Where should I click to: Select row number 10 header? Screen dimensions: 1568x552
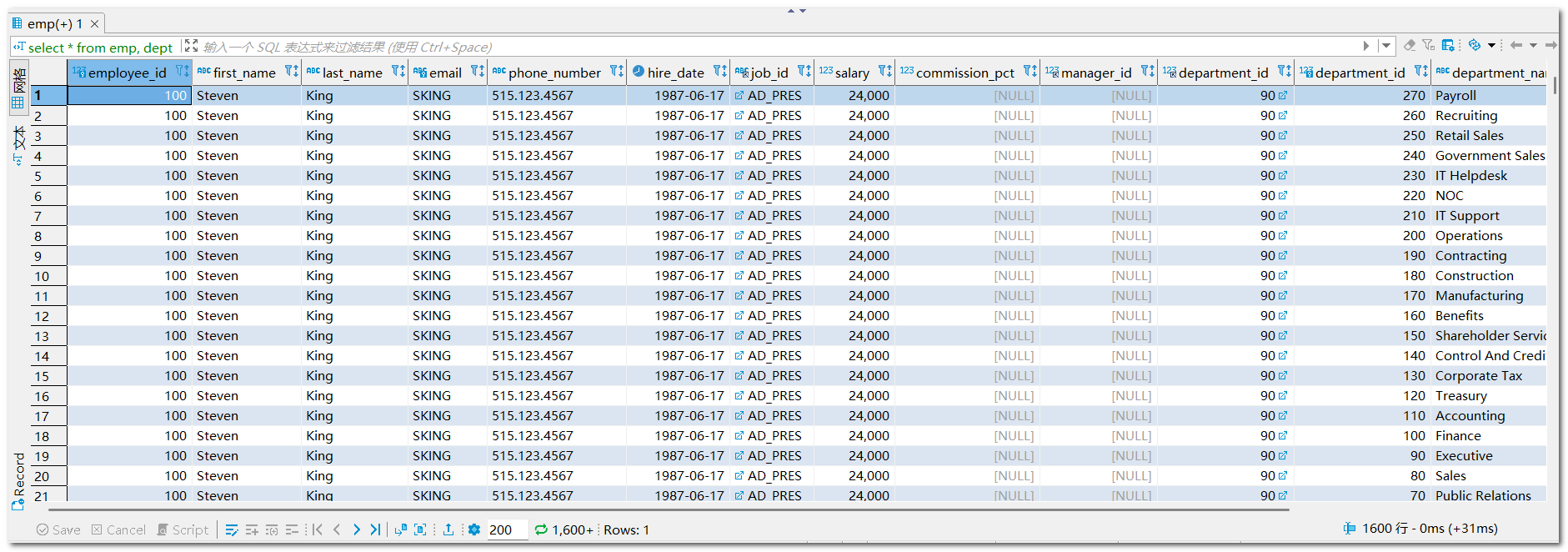click(x=48, y=276)
